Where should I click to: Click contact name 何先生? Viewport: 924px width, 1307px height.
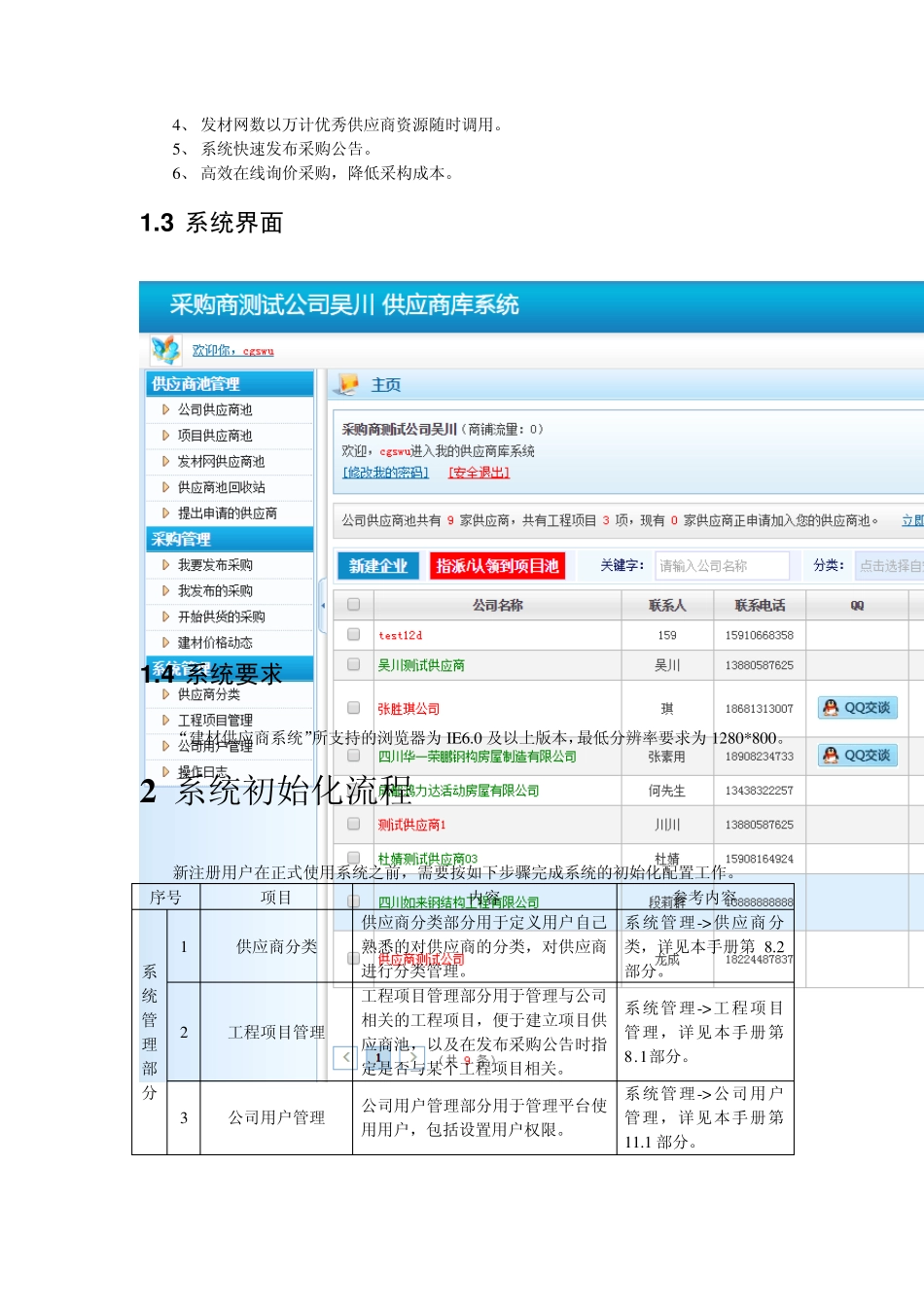pos(667,791)
